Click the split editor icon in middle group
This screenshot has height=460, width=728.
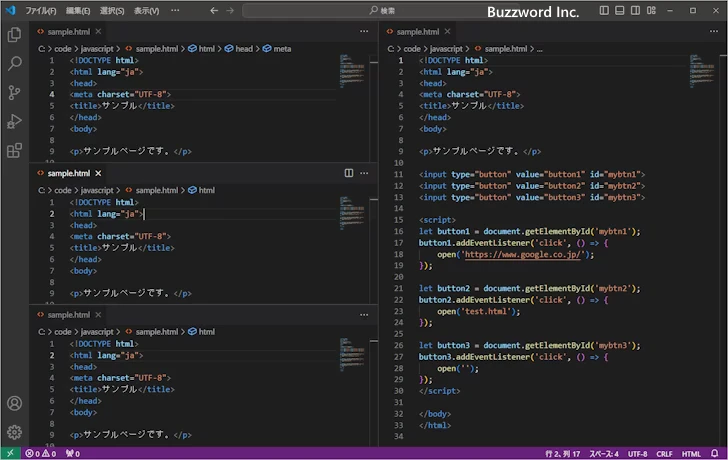point(349,173)
